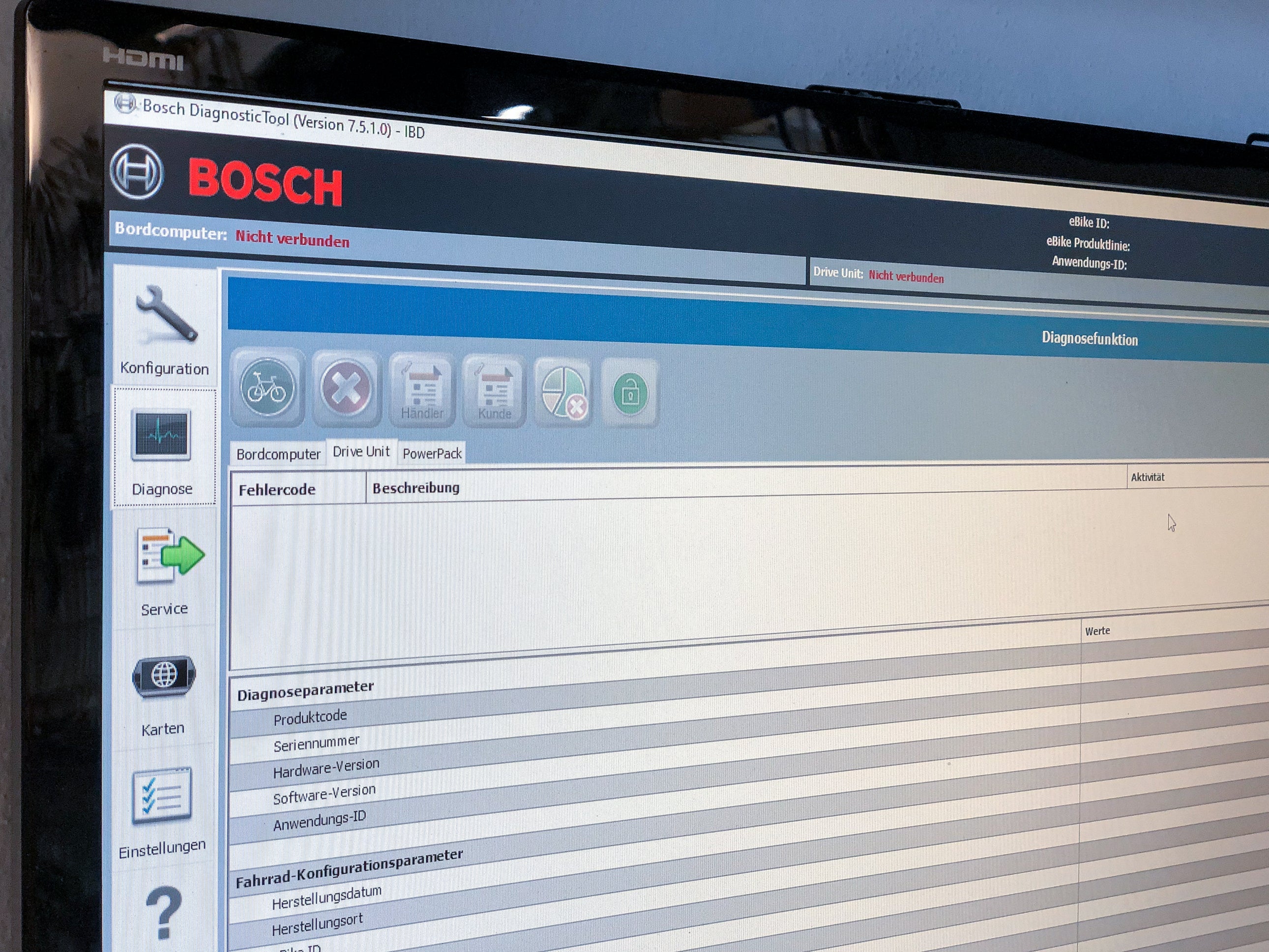This screenshot has width=1269, height=952.
Task: Click the Beschreibung column header
Action: (416, 488)
